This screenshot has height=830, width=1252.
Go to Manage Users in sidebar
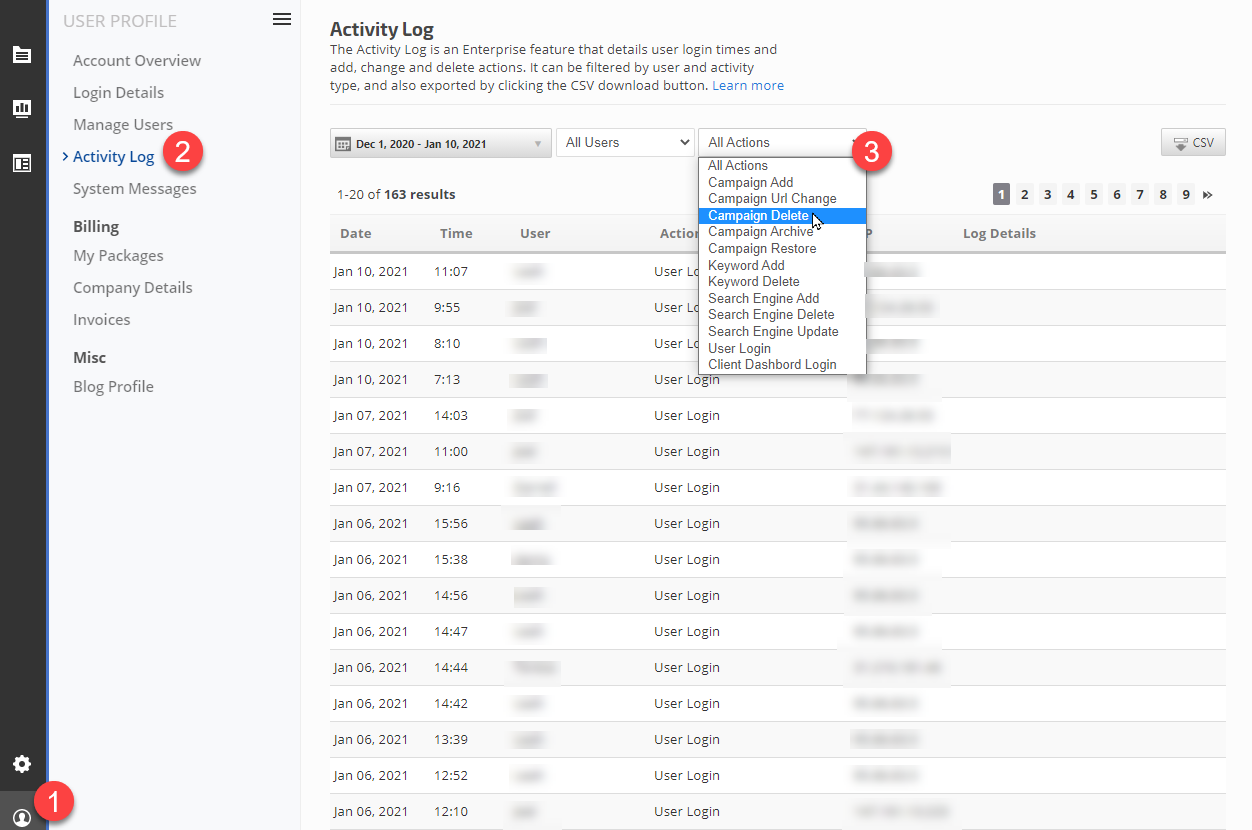pyautogui.click(x=123, y=125)
